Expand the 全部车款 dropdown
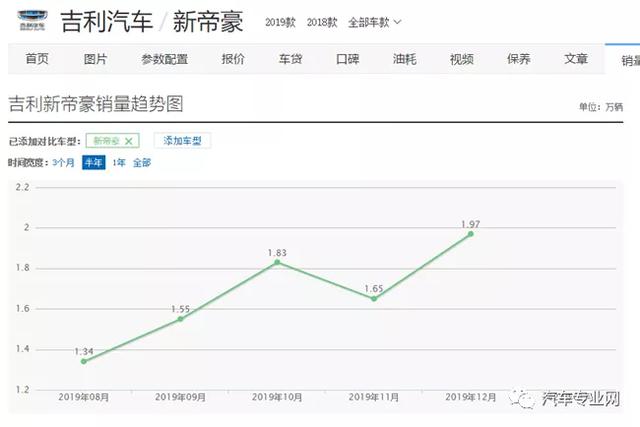This screenshot has height=427, width=640. pyautogui.click(x=374, y=22)
